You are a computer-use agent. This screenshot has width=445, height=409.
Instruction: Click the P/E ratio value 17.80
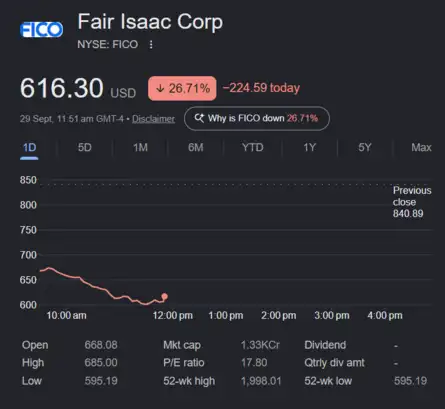(x=254, y=363)
